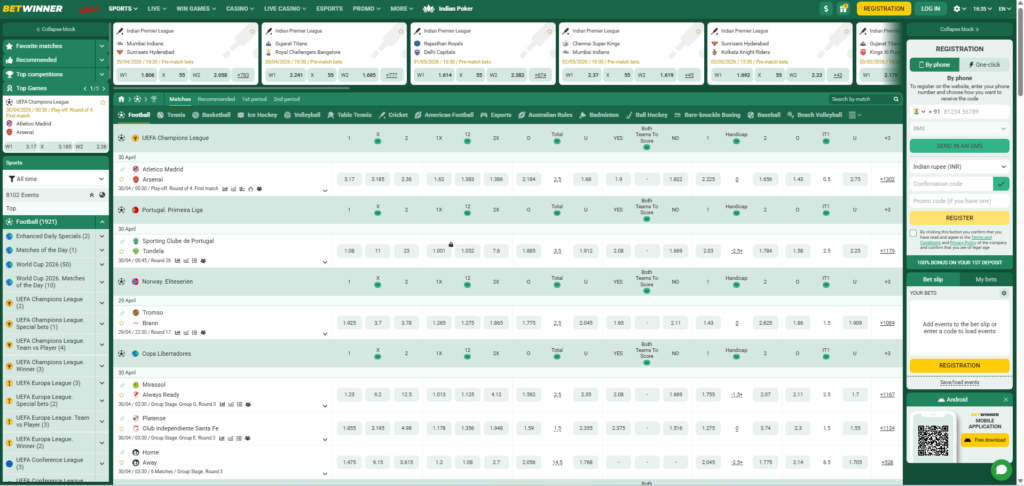This screenshot has height=486, width=1024.
Task: Switch to the Recommended tab in matches bar
Action: (x=216, y=99)
